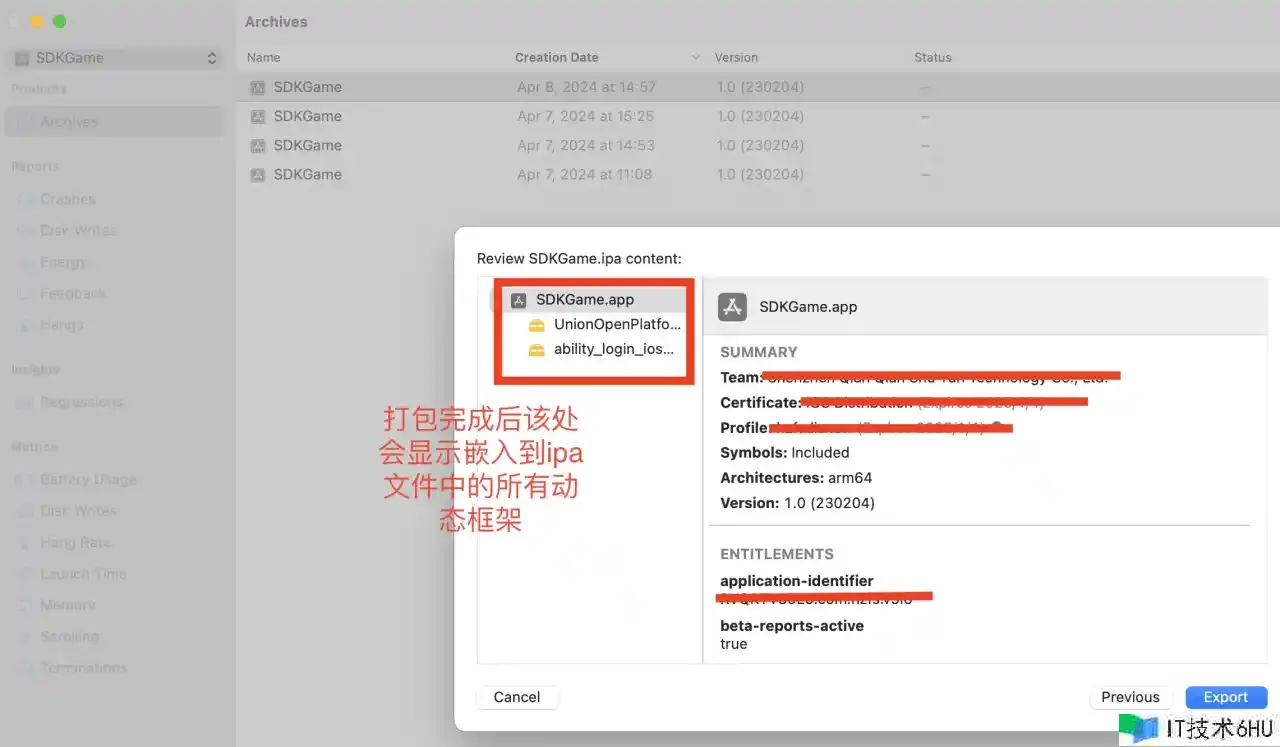Viewport: 1280px width, 747px height.
Task: Click the Review SDKGame.ipa content label
Action: point(579,259)
